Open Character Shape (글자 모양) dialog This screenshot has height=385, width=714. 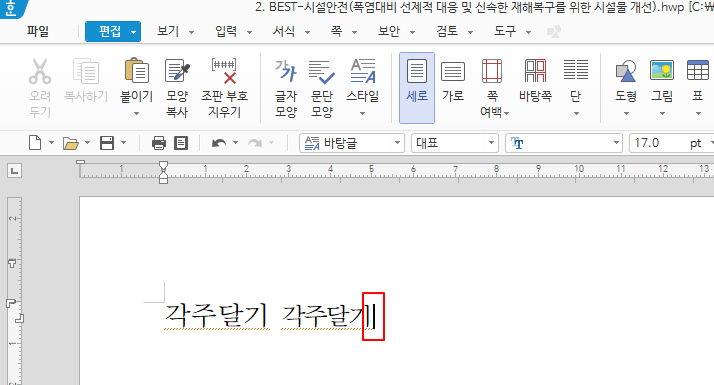[x=286, y=72]
